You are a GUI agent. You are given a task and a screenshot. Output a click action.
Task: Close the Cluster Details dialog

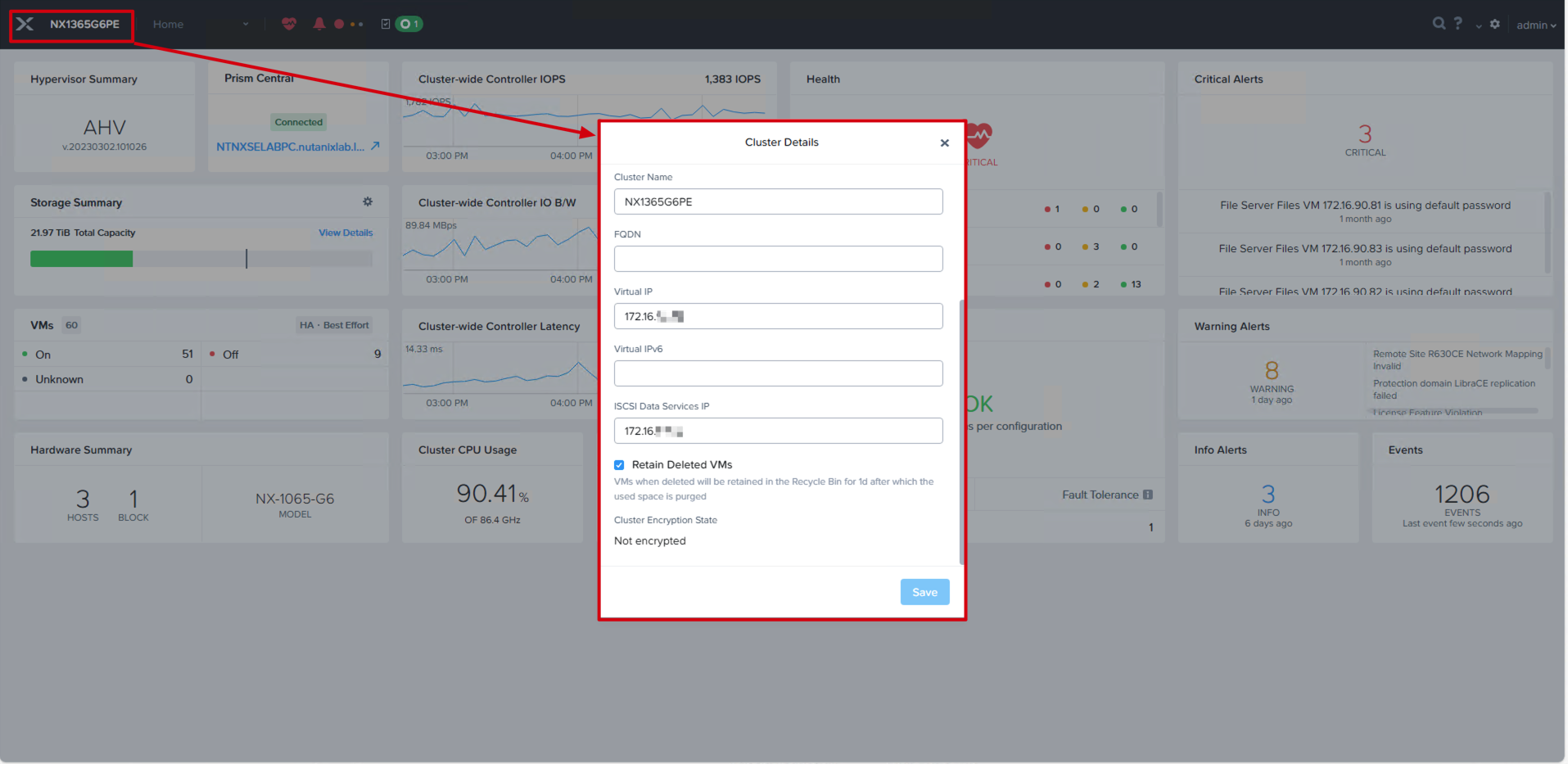click(945, 143)
